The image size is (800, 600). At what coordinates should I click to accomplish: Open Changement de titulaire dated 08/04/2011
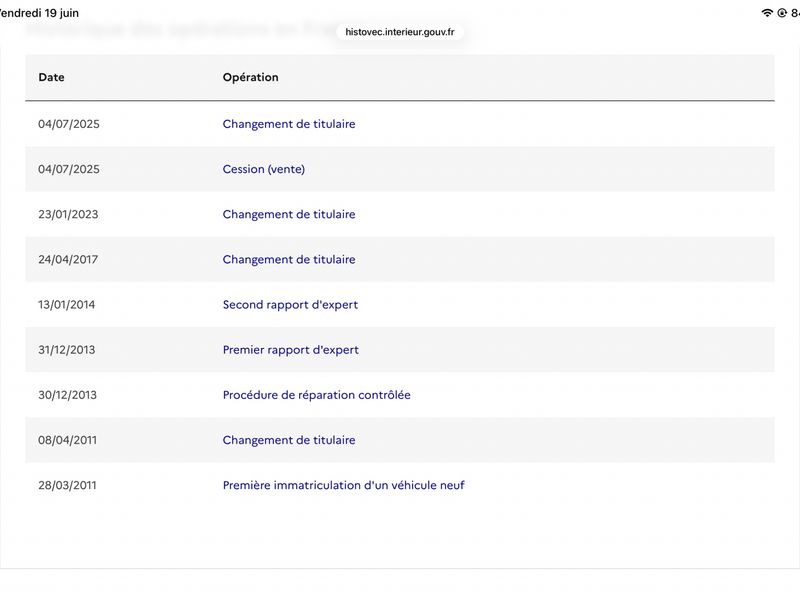tap(289, 440)
